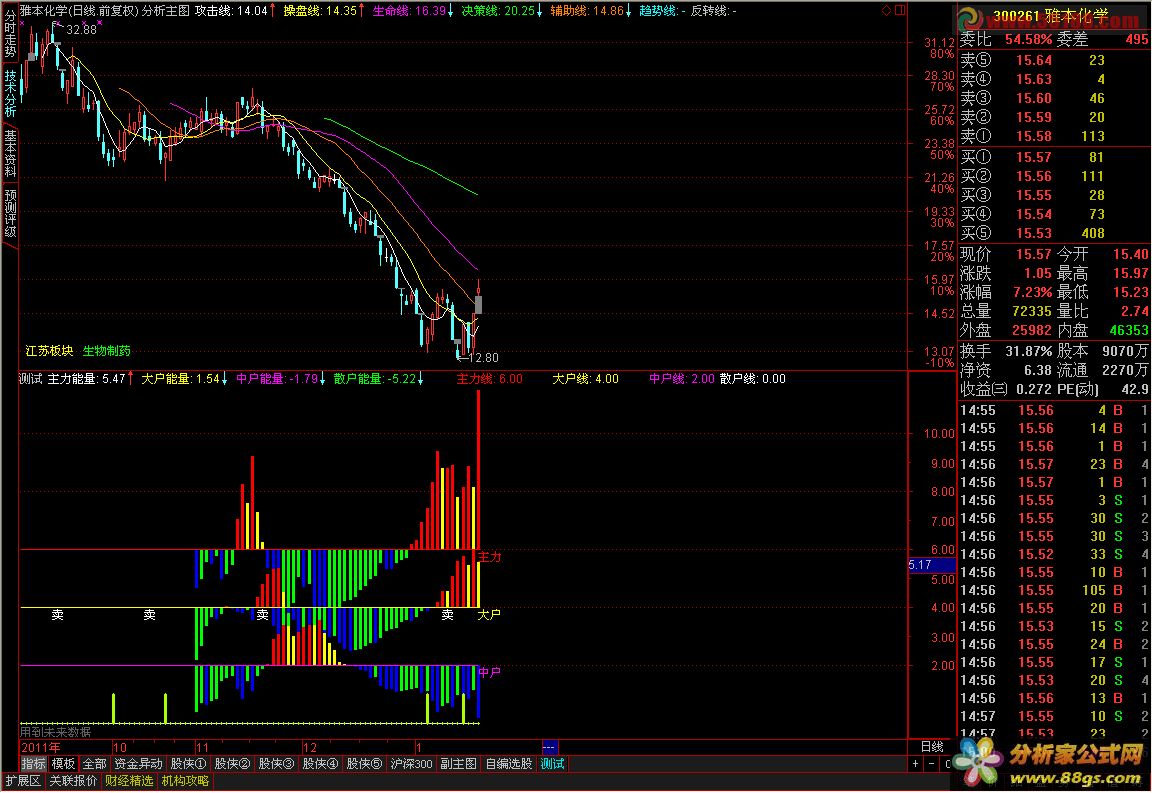Click the 散户能量: -5.22 indicator label
Screen dimensions: 1152x793
378,379
